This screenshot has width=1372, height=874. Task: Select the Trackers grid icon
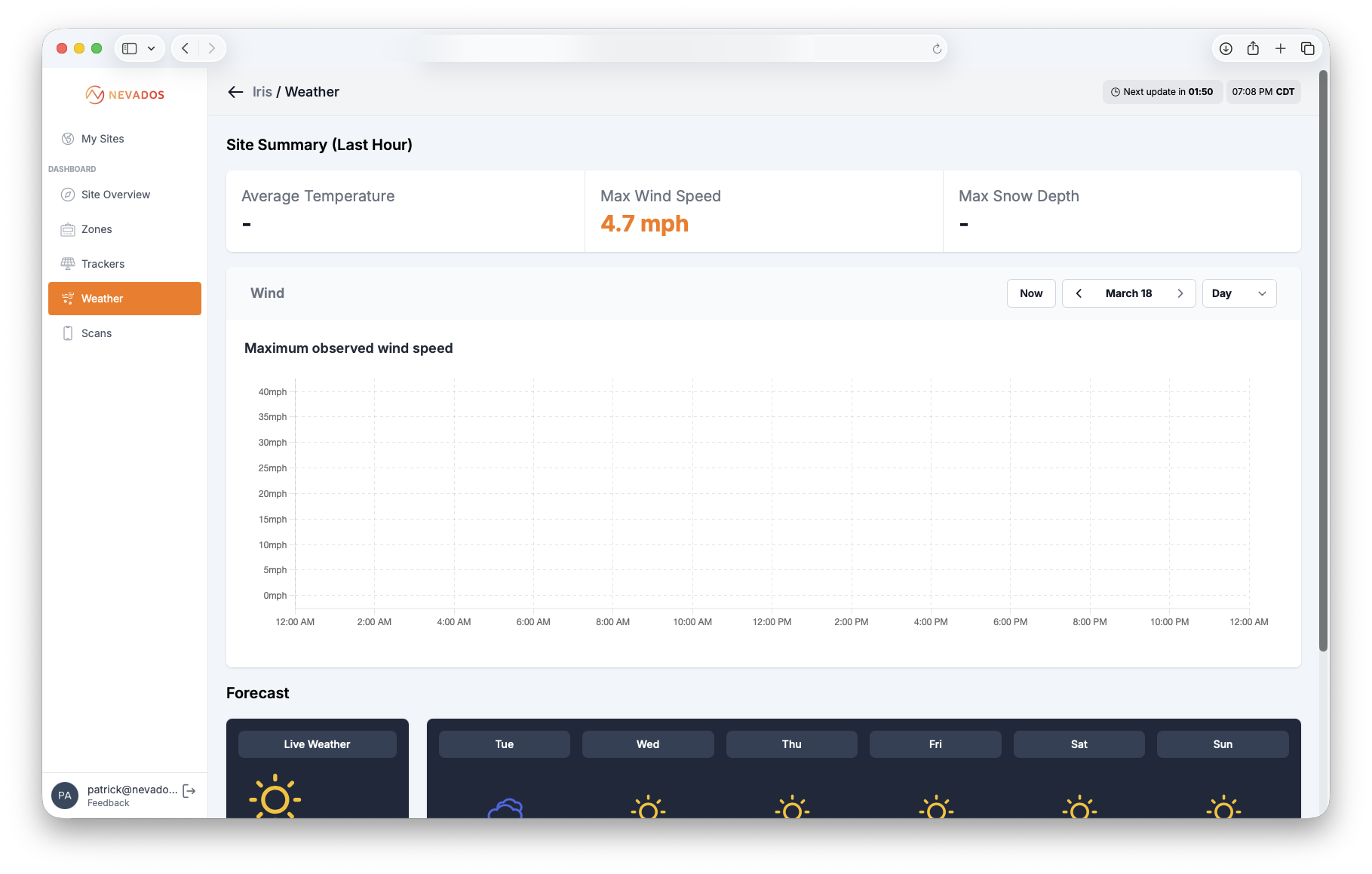point(68,263)
